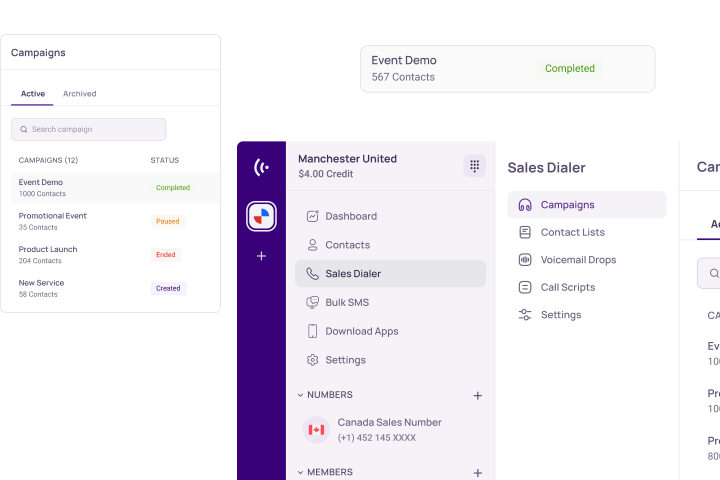Select the New Service campaign row

tap(115, 288)
